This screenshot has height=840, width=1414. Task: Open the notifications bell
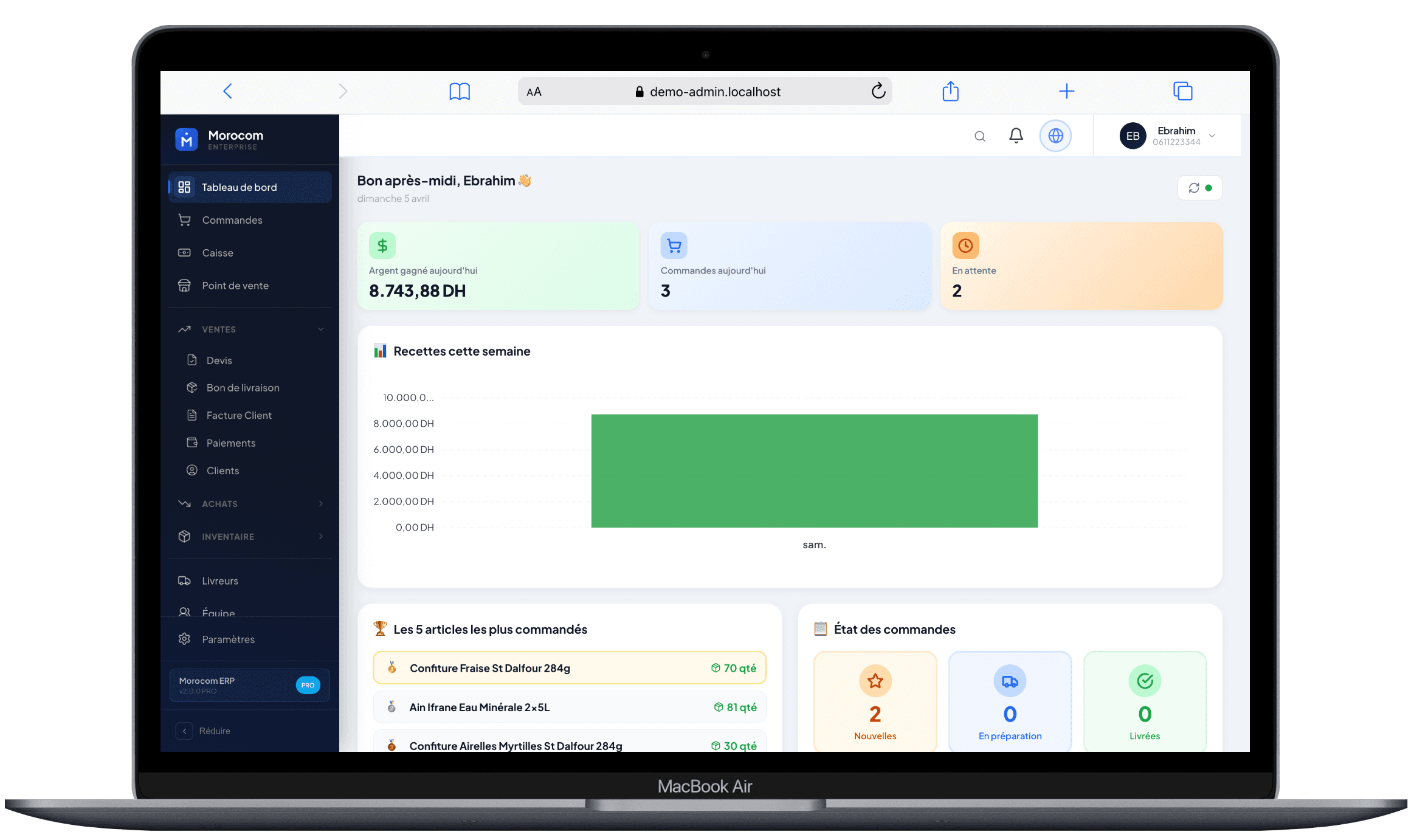(x=1016, y=136)
